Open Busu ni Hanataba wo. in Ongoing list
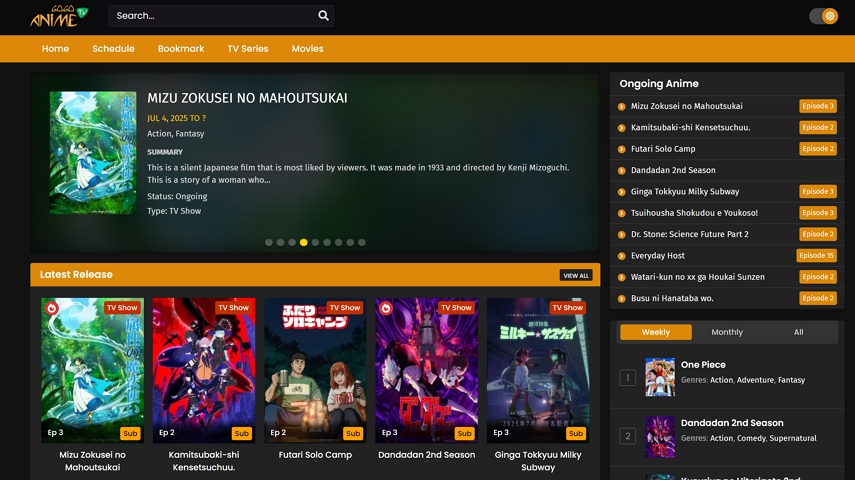This screenshot has width=855, height=480. (x=672, y=298)
